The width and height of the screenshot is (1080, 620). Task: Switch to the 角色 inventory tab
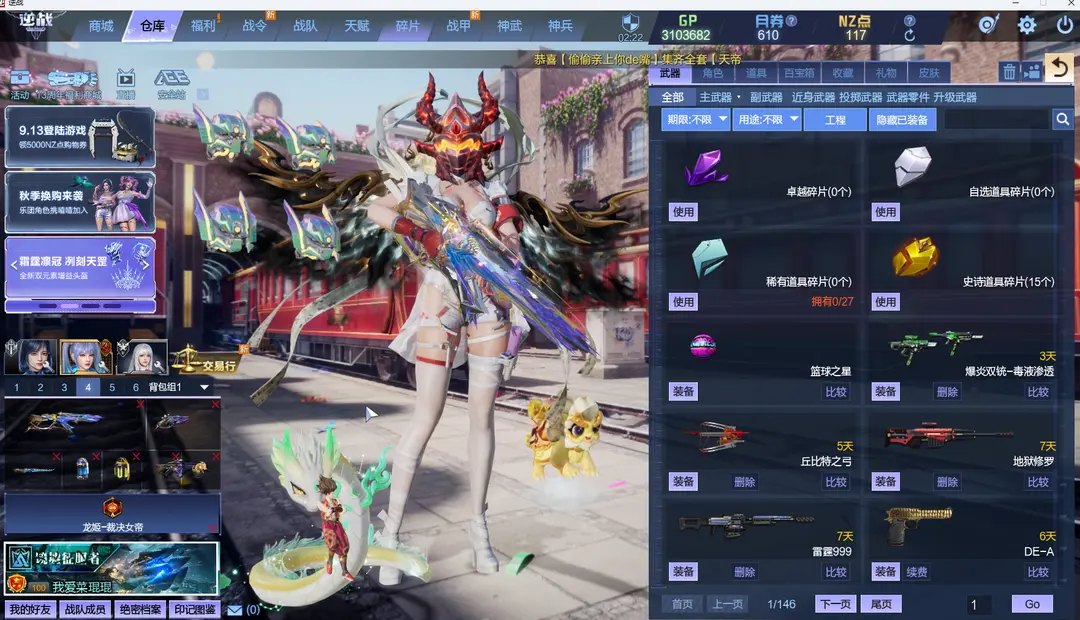click(713, 73)
